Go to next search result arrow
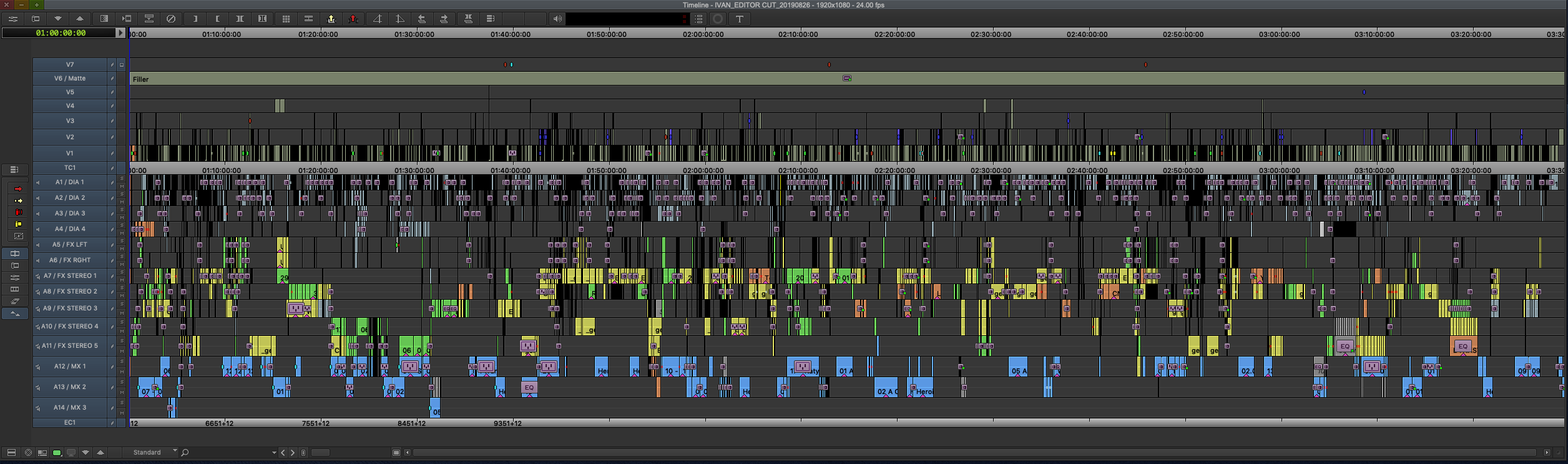Screen dimensions: 1568x464 tap(292, 453)
